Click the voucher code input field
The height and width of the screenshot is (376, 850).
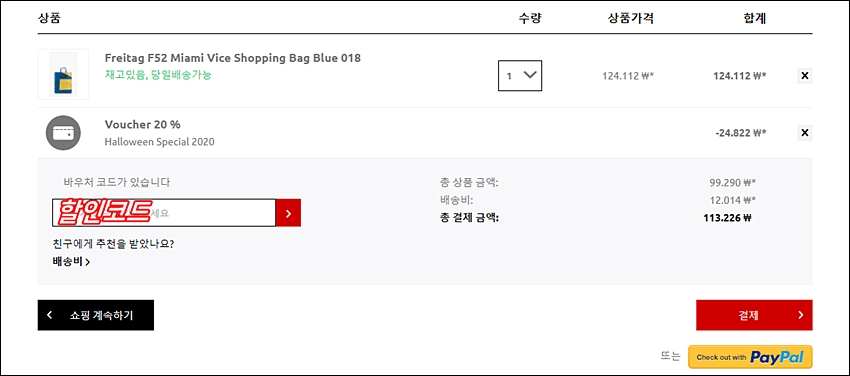[x=164, y=213]
